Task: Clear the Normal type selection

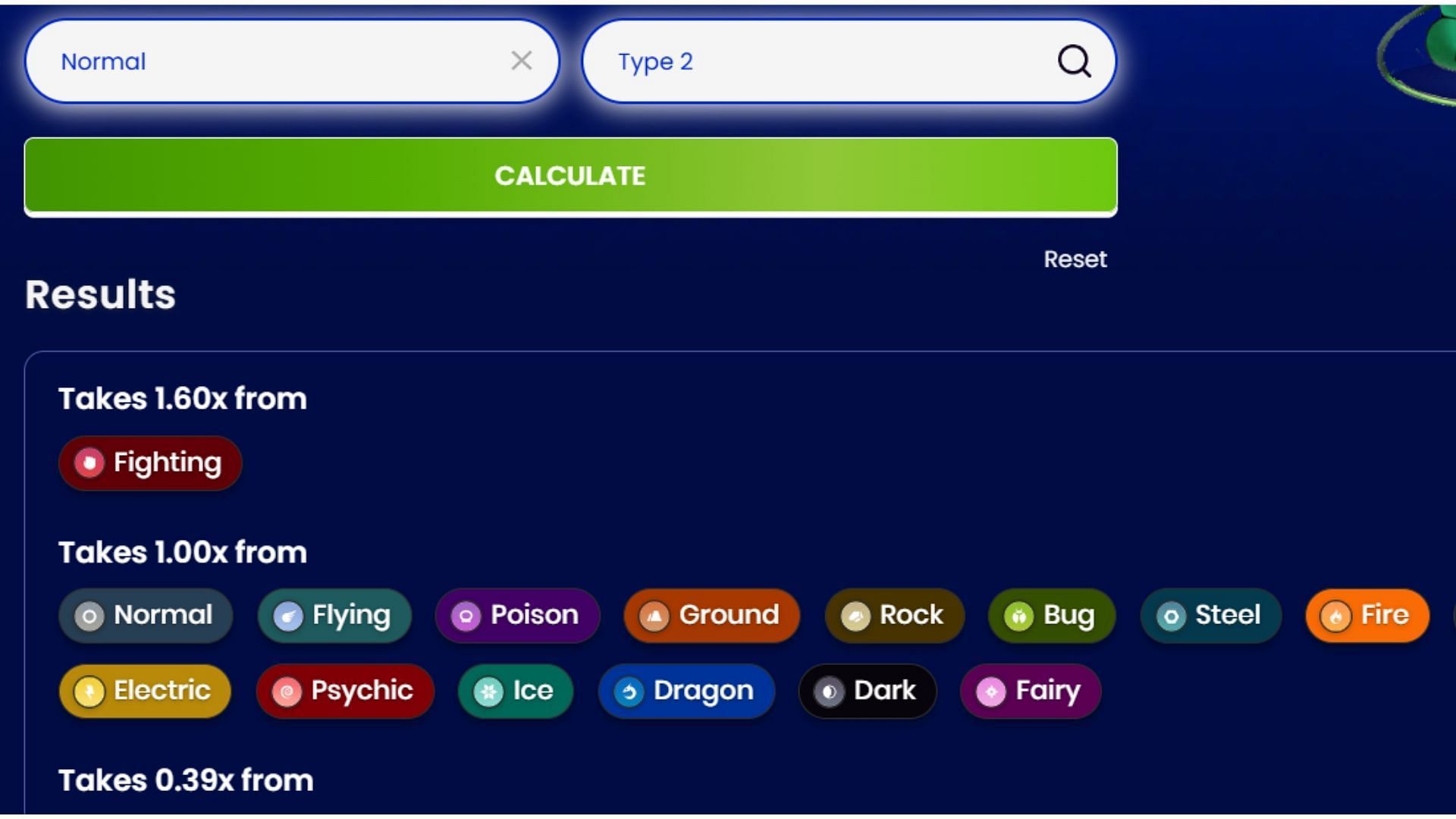Action: (521, 61)
